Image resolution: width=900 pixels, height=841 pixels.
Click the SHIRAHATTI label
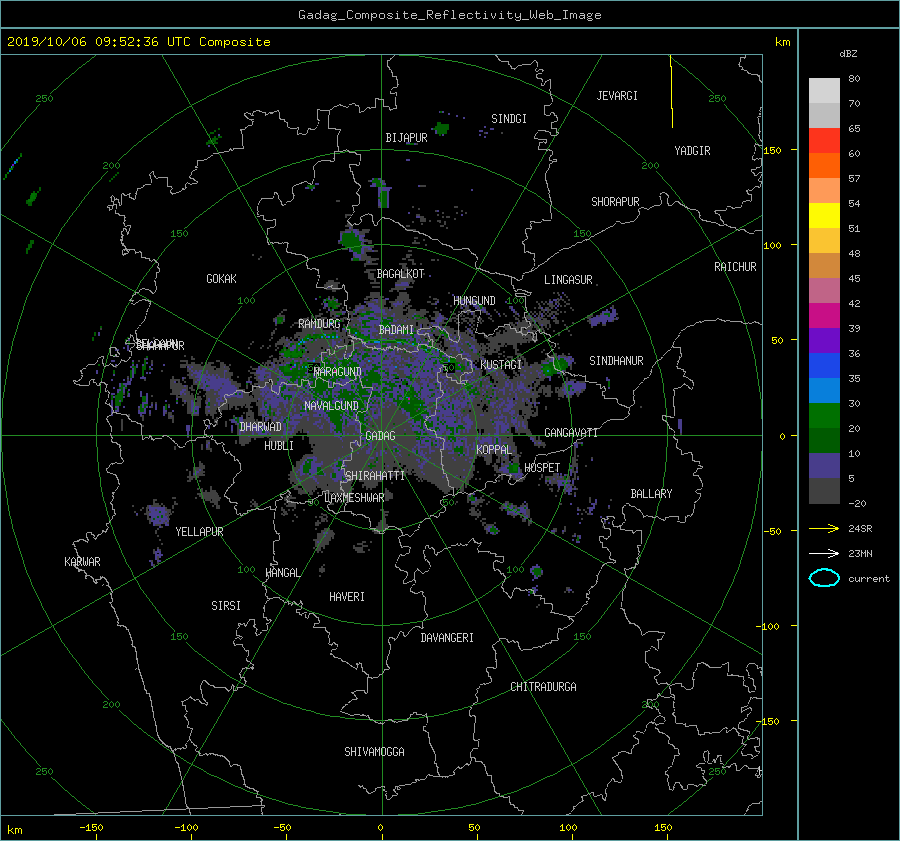[375, 476]
